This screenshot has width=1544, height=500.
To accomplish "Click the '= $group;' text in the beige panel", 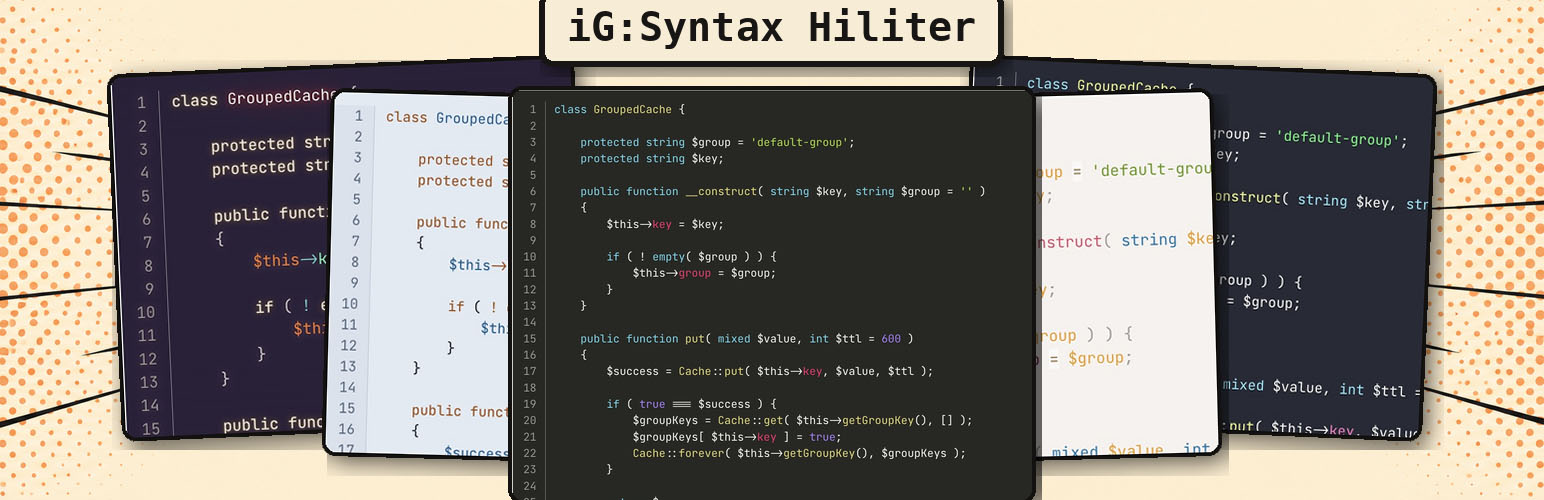I will 1089,358.
